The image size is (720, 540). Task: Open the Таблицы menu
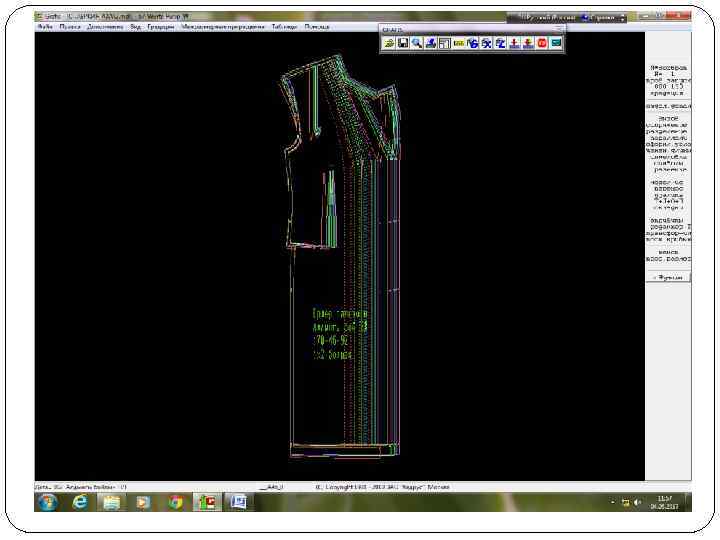[284, 27]
